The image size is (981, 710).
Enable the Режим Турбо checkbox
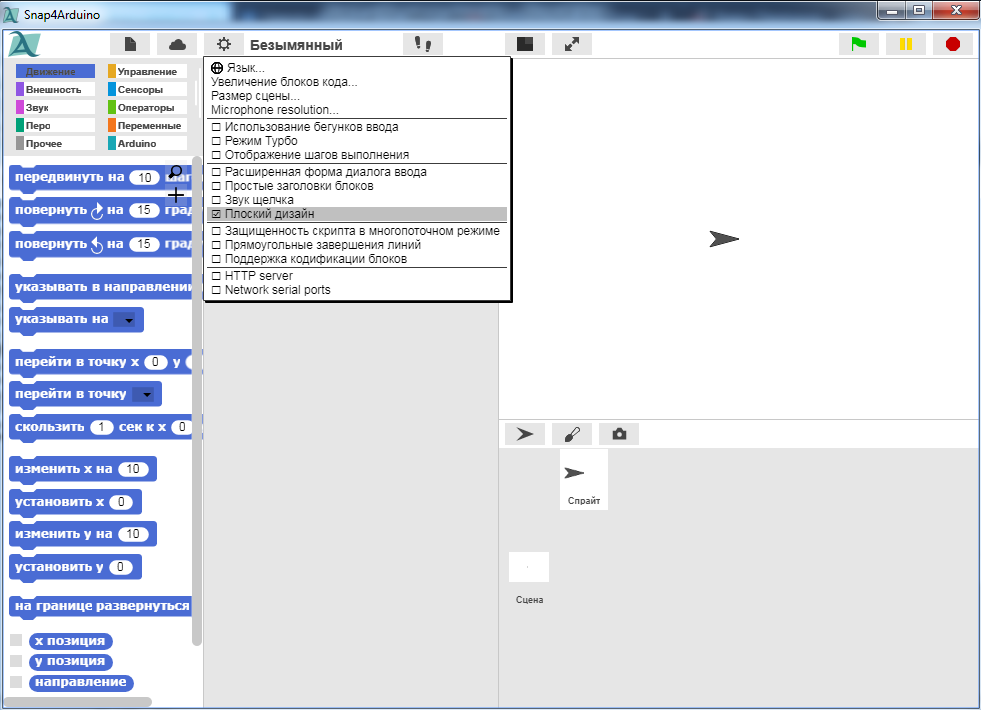point(216,142)
